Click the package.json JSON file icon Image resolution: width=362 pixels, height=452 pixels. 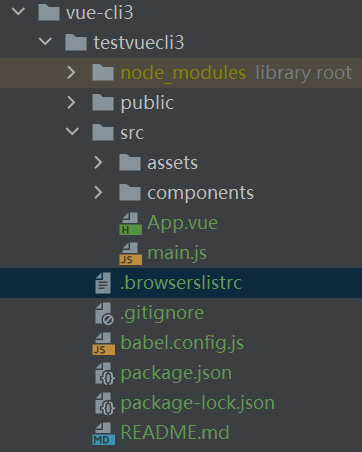(105, 374)
